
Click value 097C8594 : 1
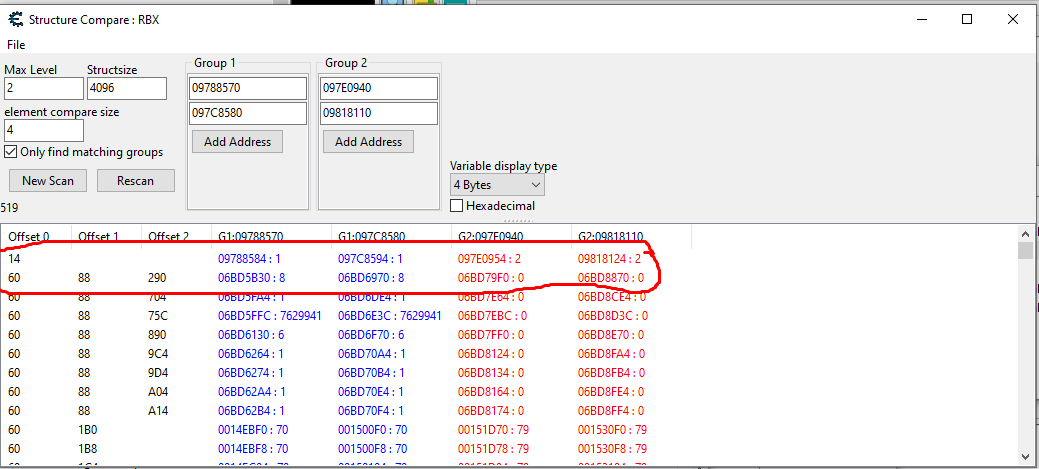pyautogui.click(x=370, y=258)
